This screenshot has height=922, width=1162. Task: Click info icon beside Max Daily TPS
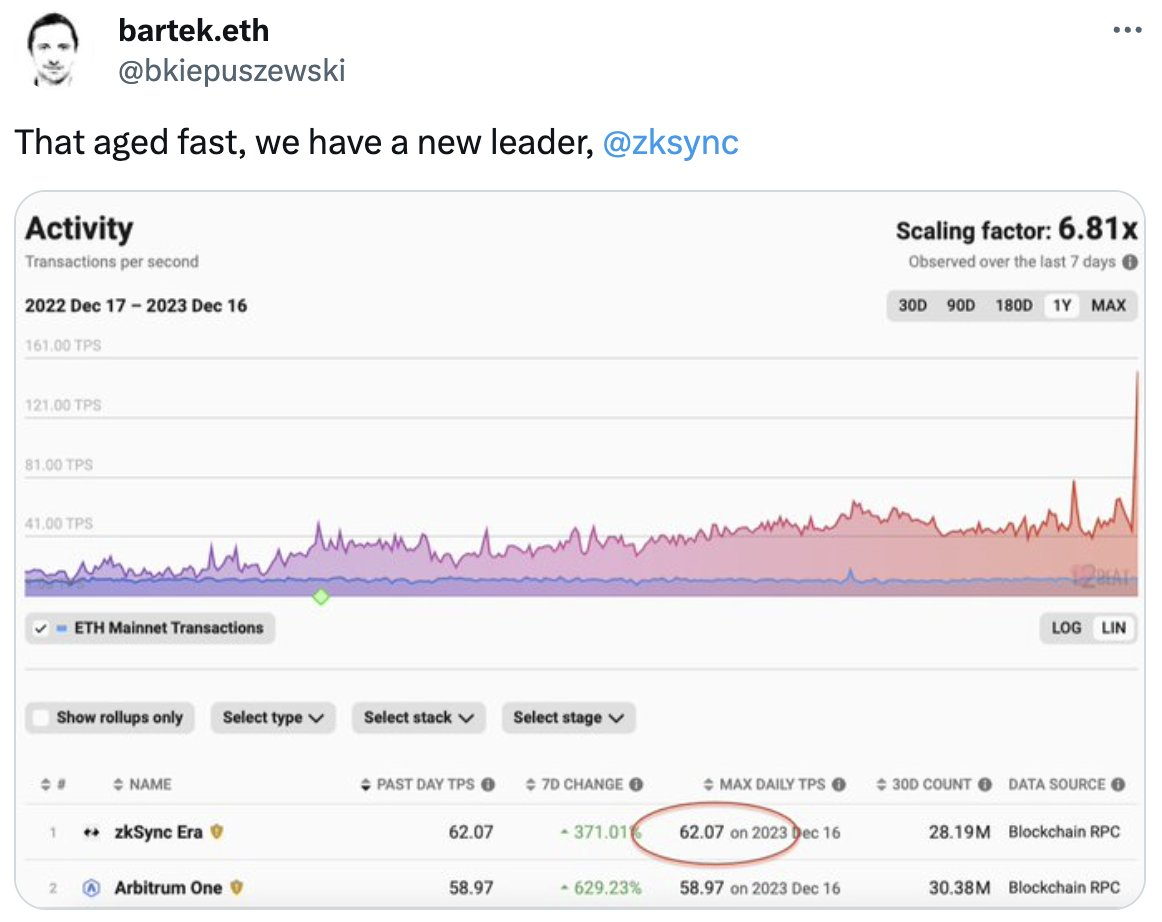839,785
